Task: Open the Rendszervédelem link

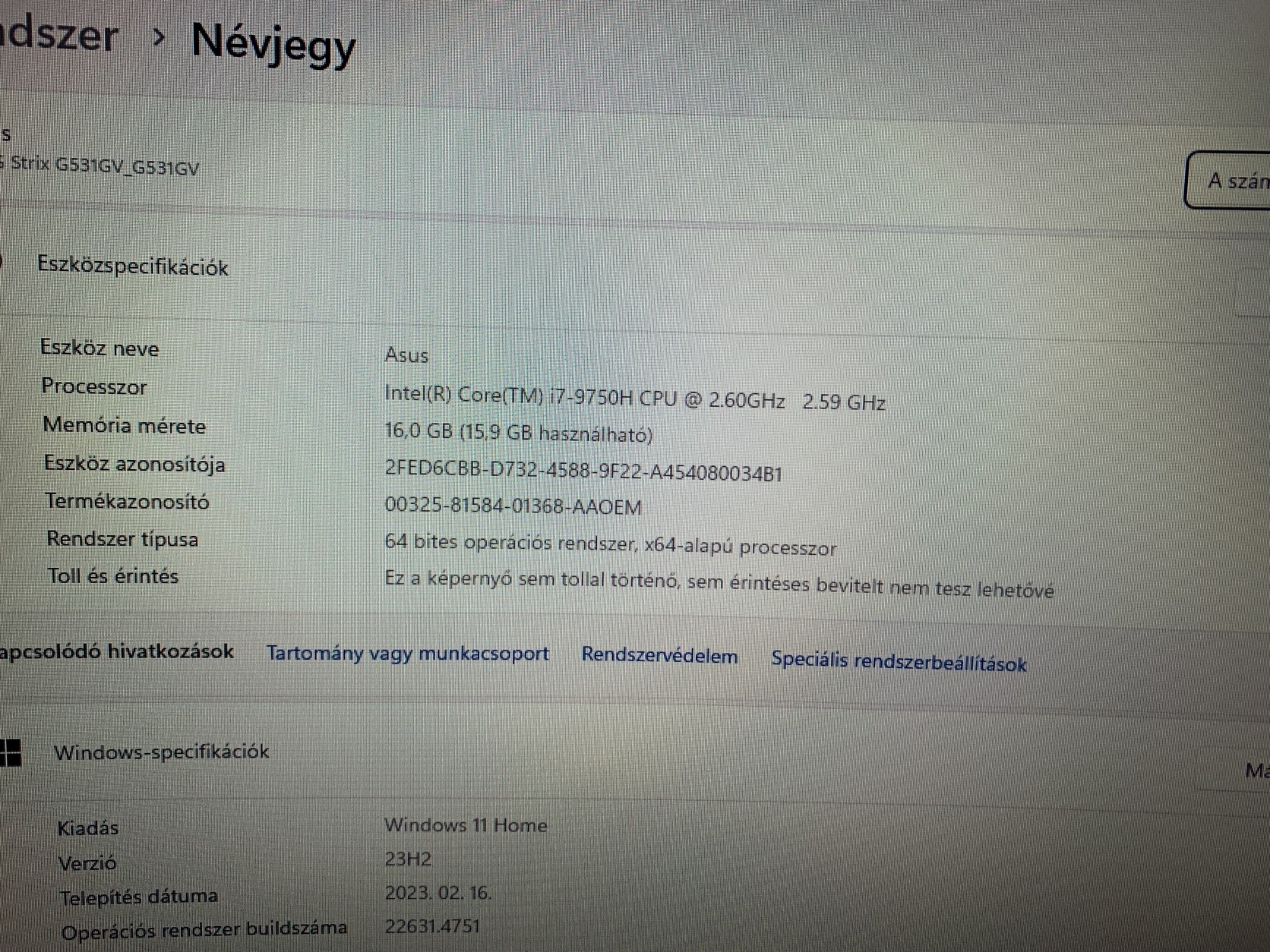Action: point(659,656)
